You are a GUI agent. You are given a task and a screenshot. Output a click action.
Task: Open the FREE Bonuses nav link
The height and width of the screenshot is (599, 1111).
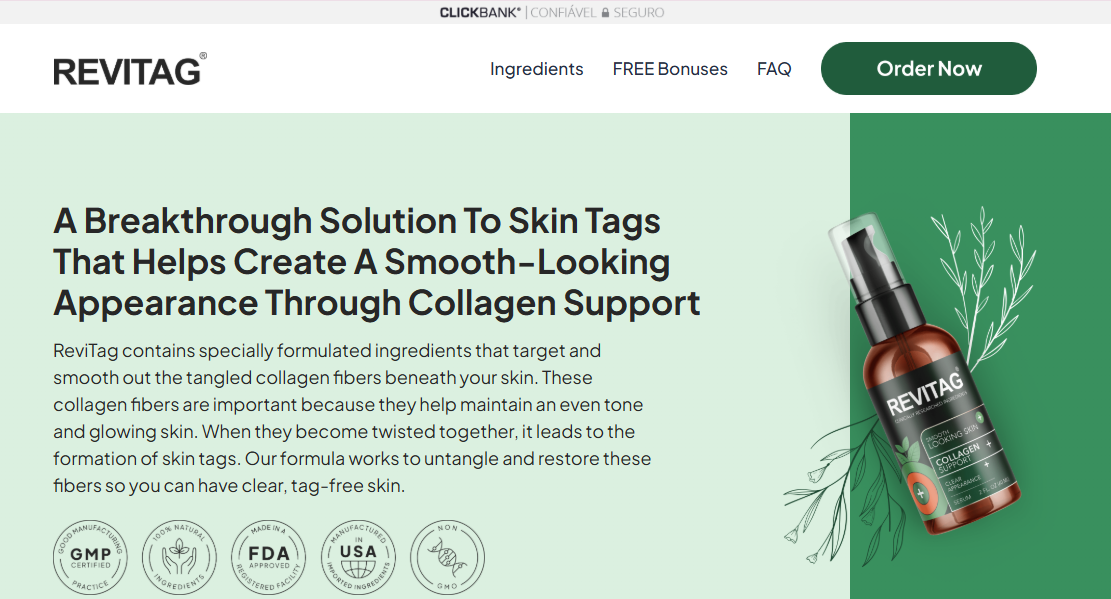click(670, 69)
